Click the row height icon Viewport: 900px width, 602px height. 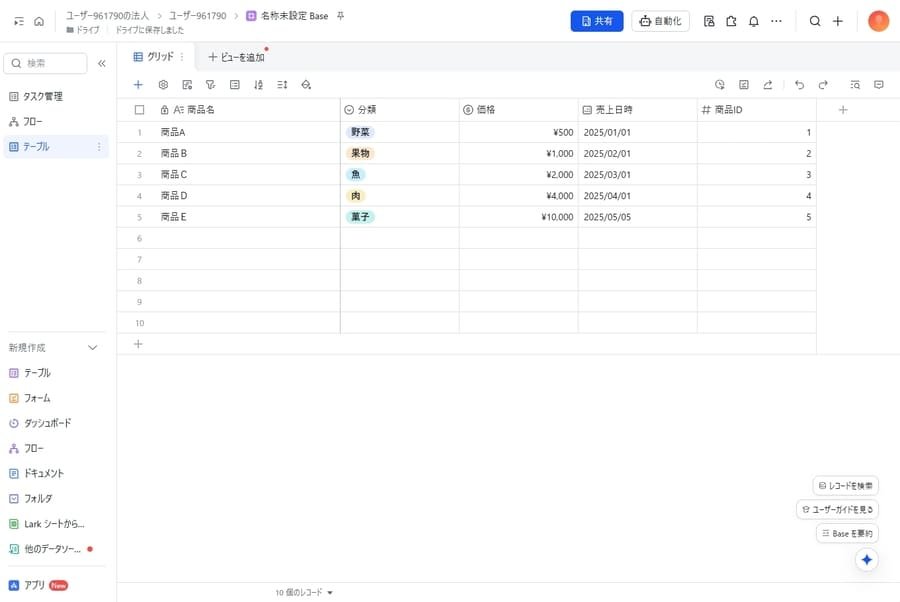coord(282,85)
